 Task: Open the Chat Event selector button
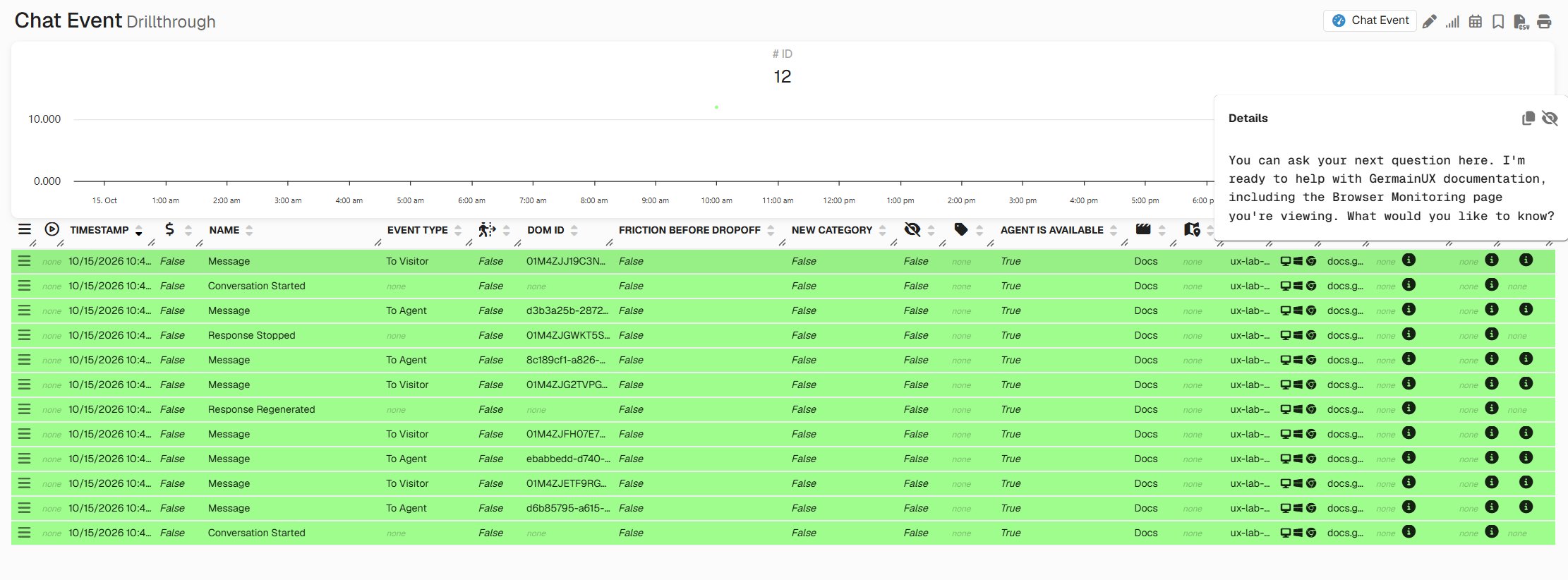point(1370,20)
